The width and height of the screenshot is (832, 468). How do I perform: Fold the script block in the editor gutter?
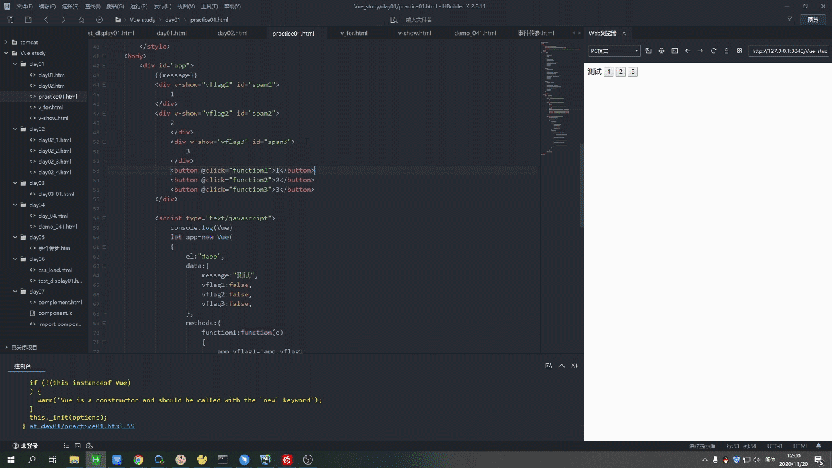click(104, 218)
